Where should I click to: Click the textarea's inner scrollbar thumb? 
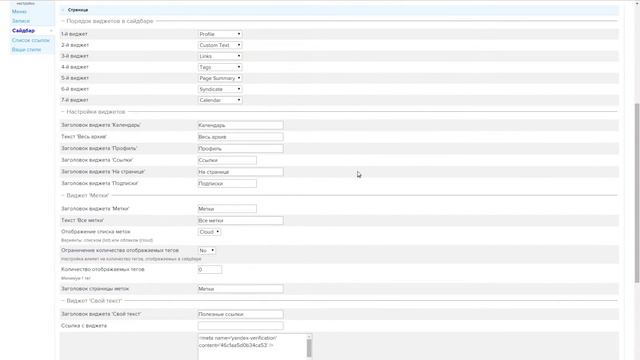click(x=309, y=348)
